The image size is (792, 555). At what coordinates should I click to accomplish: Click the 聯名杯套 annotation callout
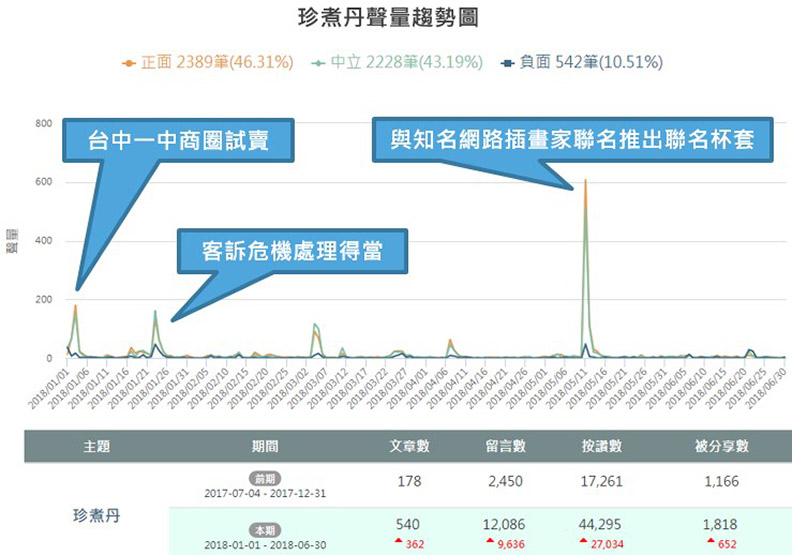pyautogui.click(x=572, y=140)
